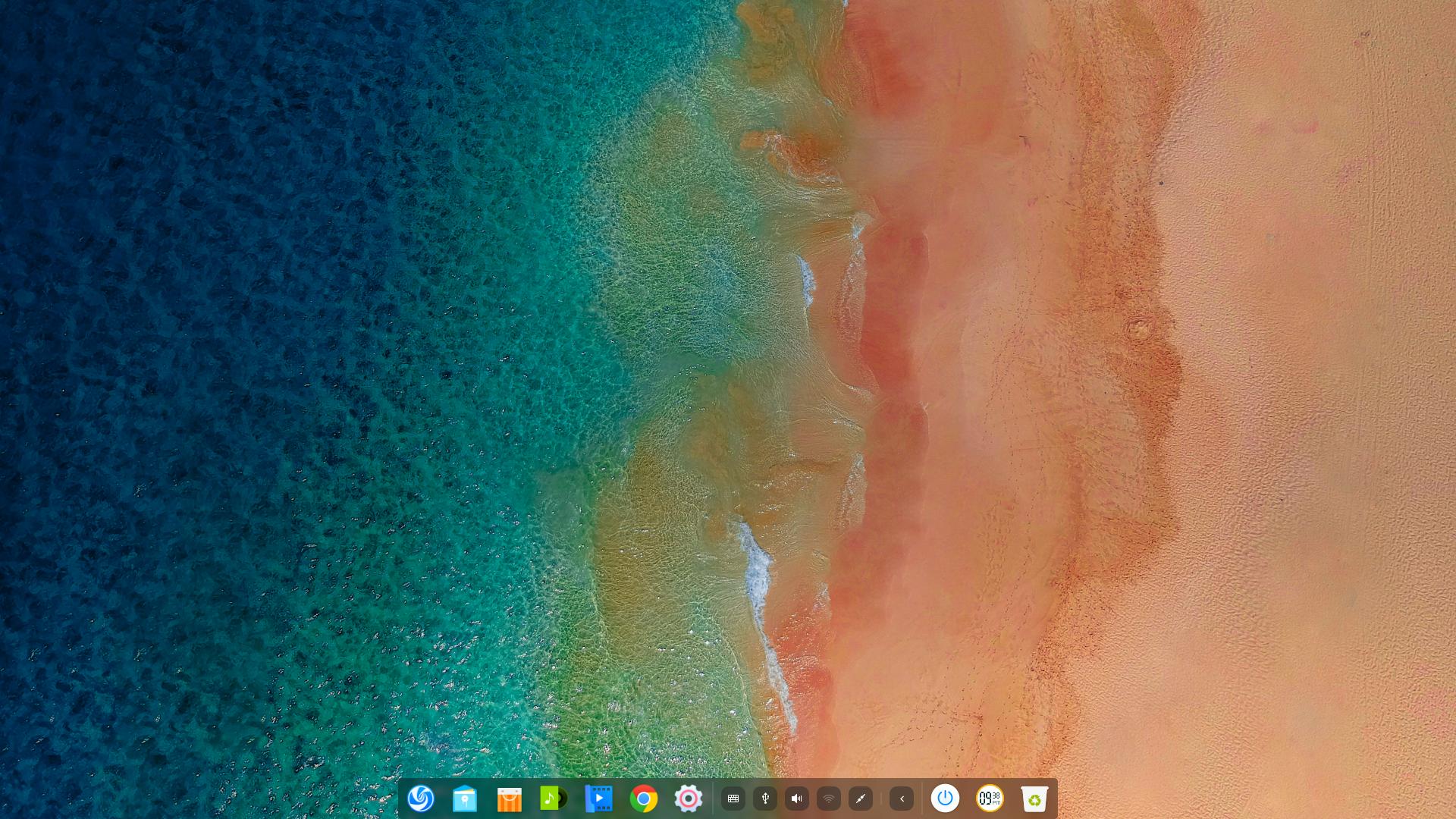Open the clock widget showing 09:38 PM
Image resolution: width=1456 pixels, height=819 pixels.
[990, 798]
